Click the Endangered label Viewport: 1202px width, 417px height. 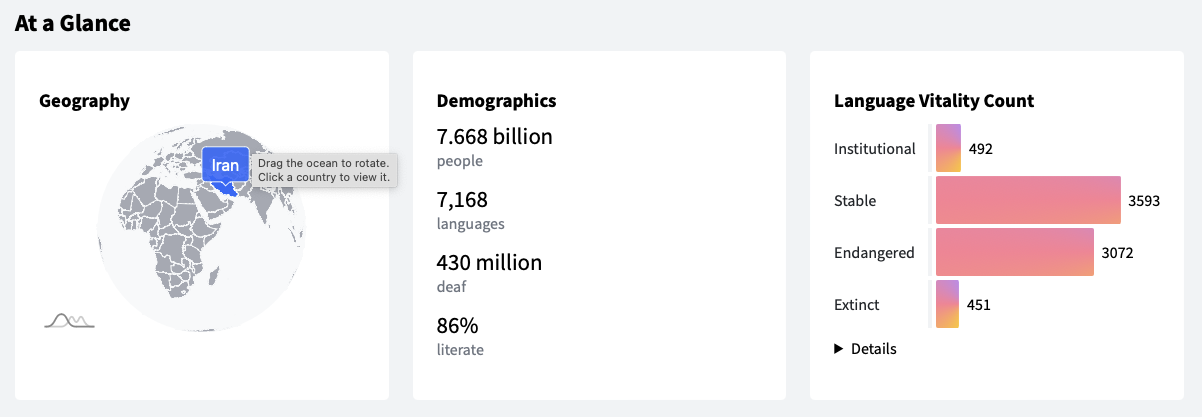(x=874, y=253)
